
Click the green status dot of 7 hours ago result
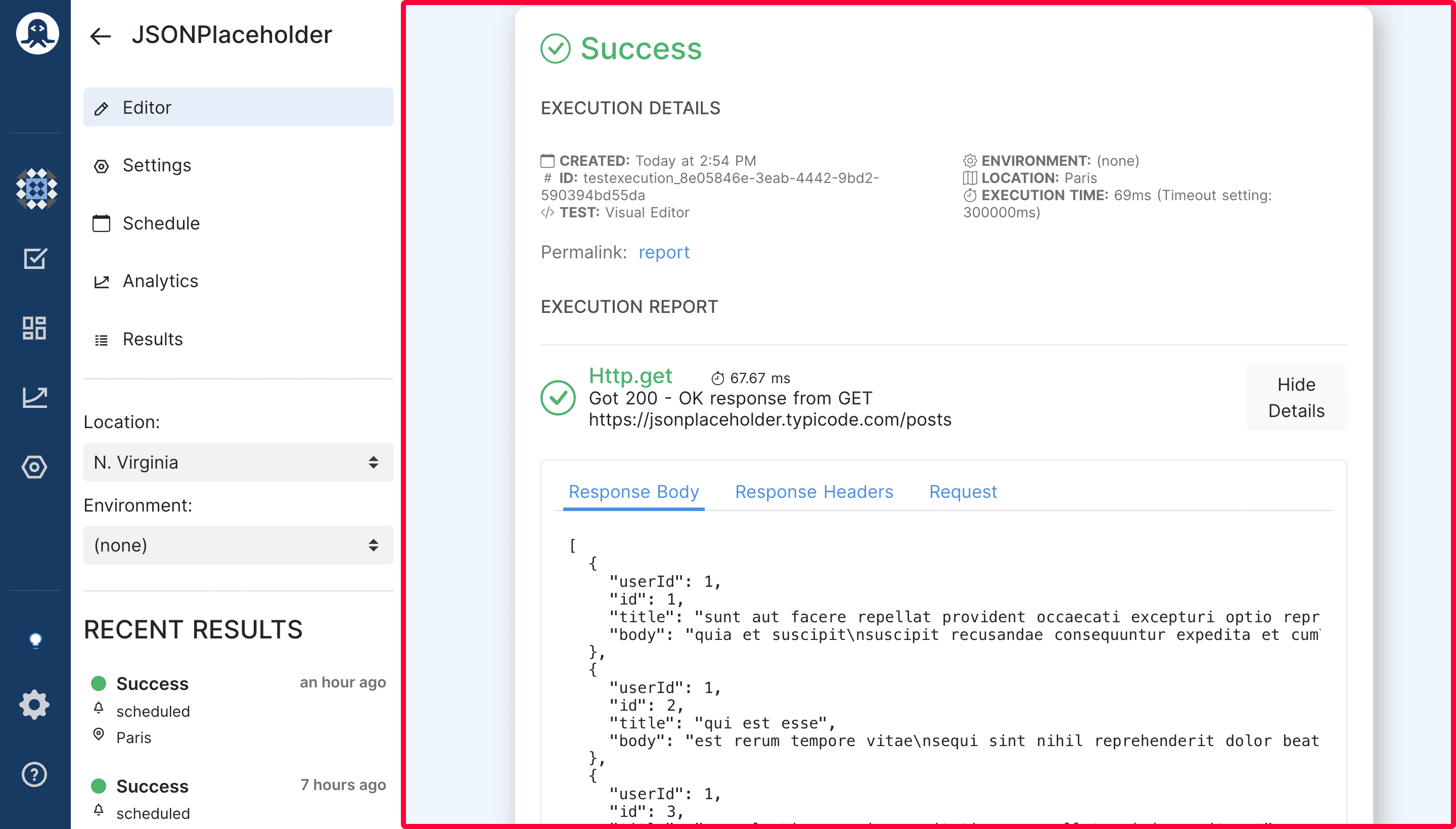(x=99, y=786)
